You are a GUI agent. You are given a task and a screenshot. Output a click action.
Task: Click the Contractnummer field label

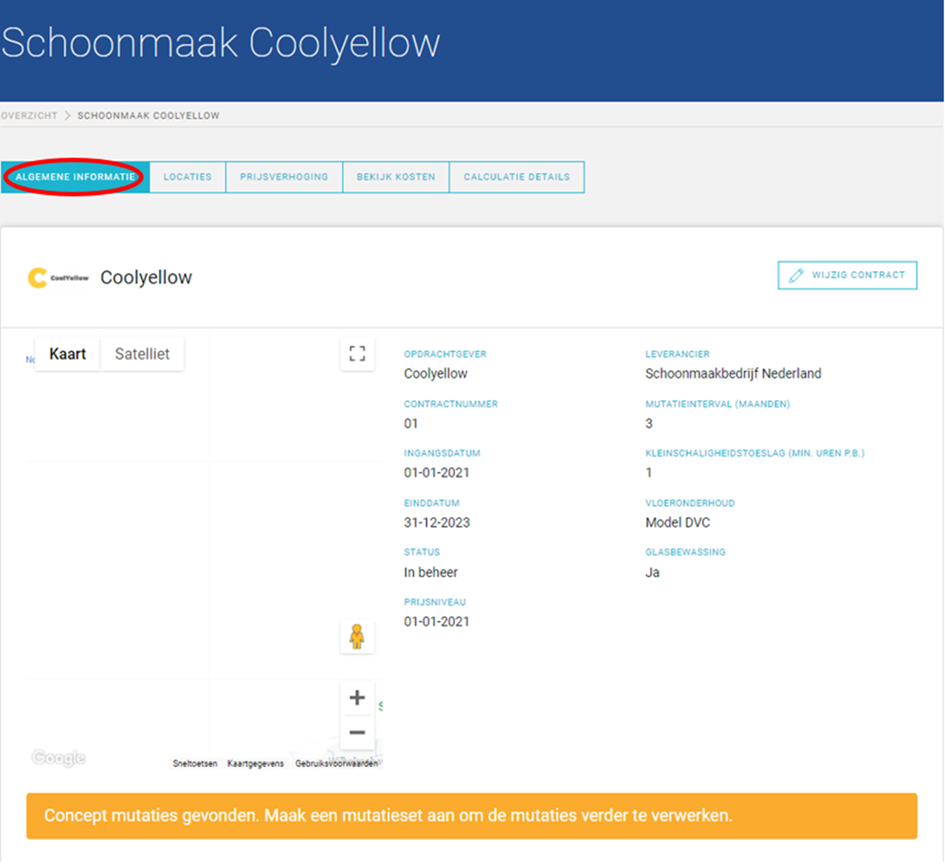click(451, 404)
